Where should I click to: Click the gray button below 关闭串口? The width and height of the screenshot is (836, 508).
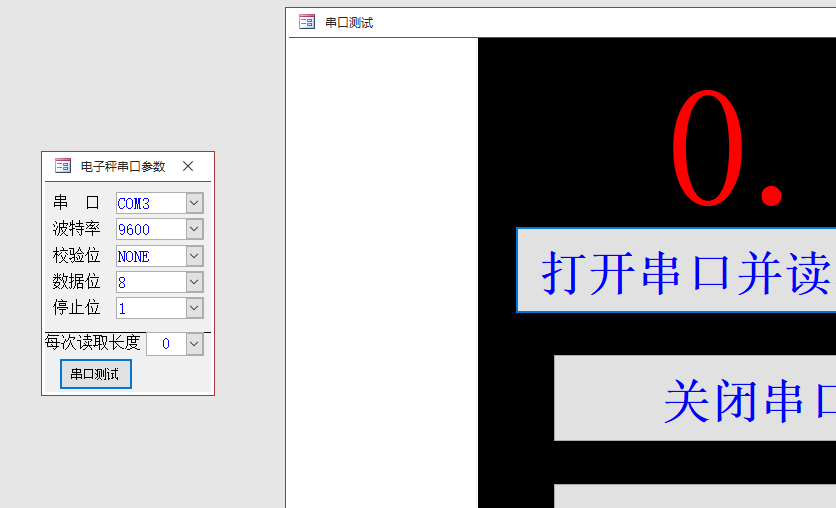(695, 496)
